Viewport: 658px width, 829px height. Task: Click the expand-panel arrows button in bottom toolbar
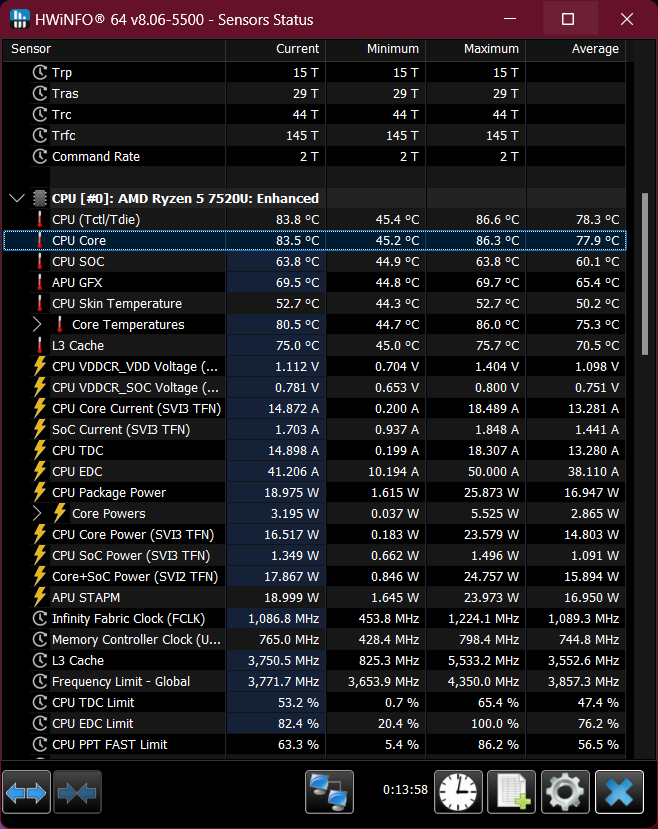click(x=26, y=792)
